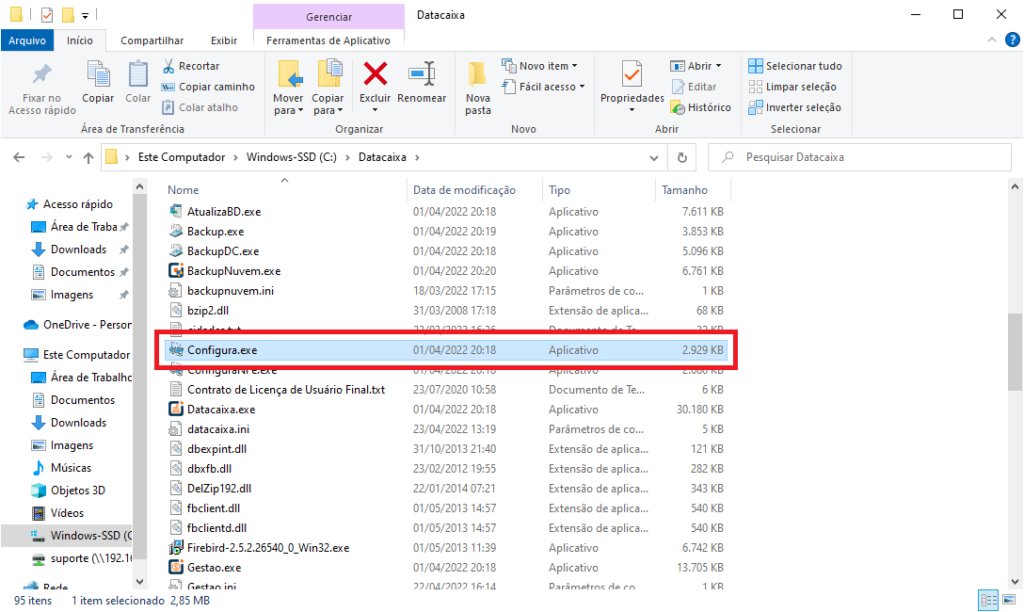Image resolution: width=1024 pixels, height=612 pixels.
Task: Open the Exibir ribbon tab
Action: (224, 40)
